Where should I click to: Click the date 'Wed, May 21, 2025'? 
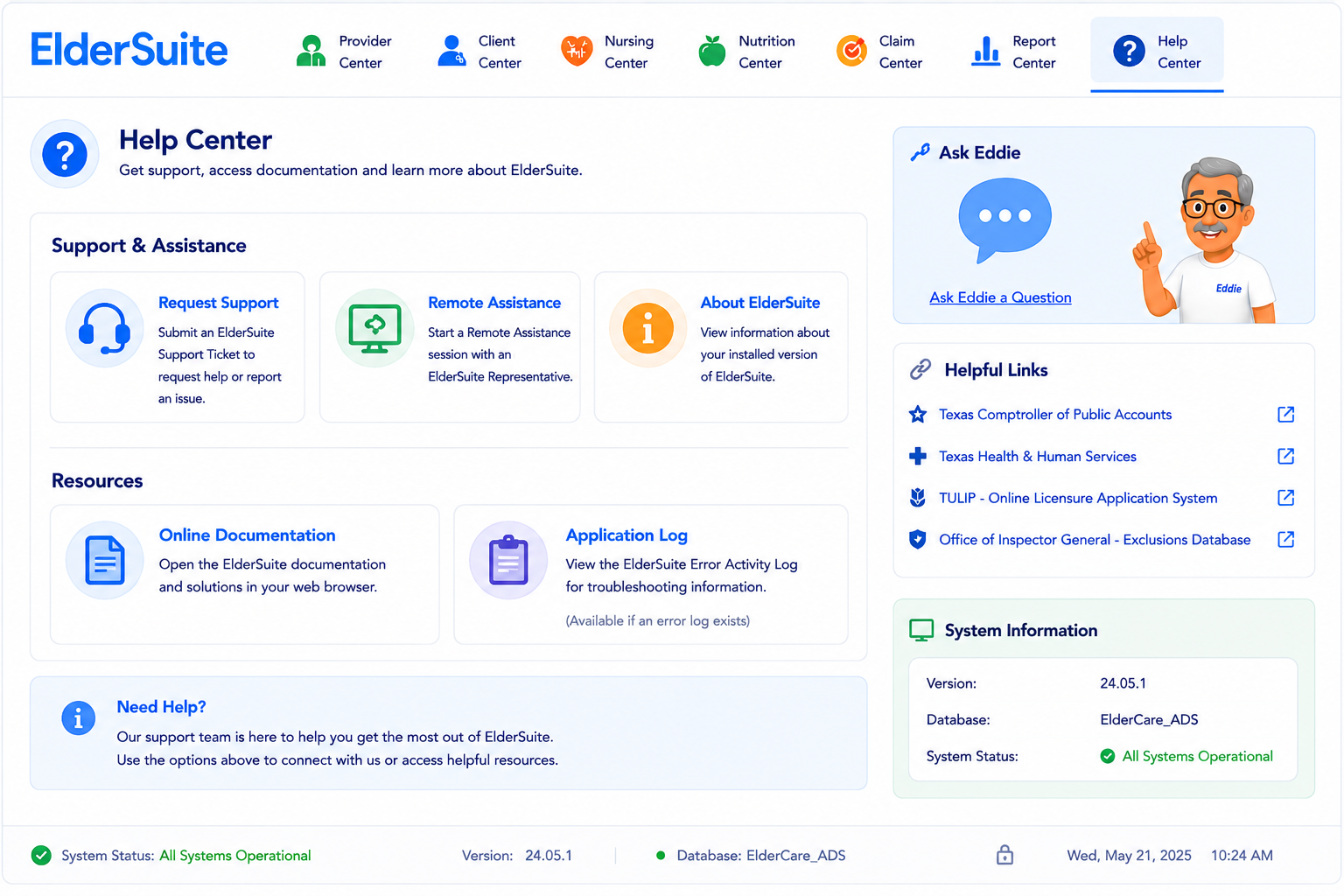point(1129,856)
